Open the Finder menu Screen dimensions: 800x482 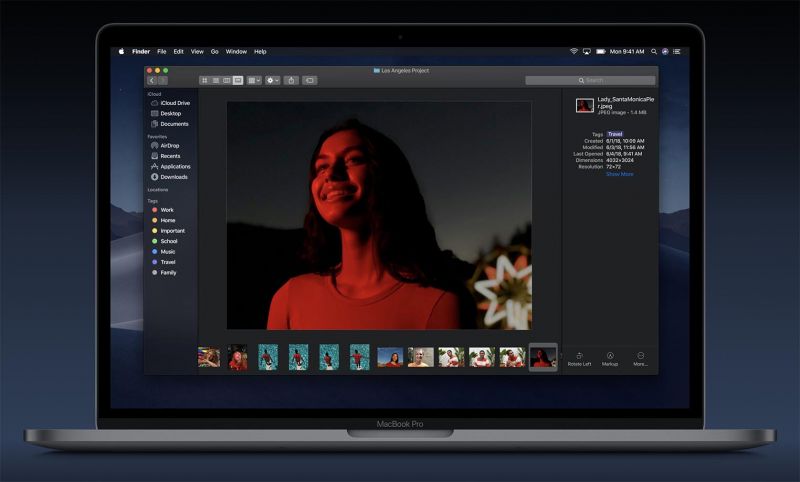pos(141,52)
